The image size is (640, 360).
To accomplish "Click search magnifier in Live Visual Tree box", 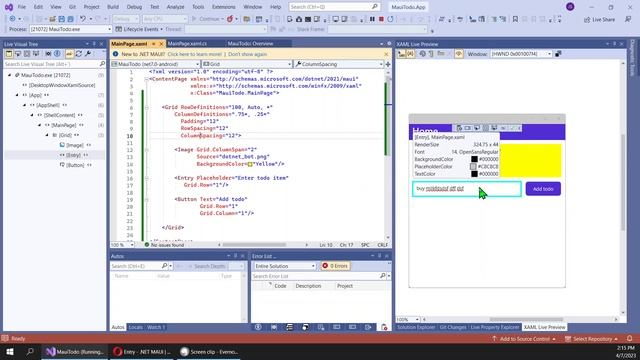I will (x=102, y=64).
